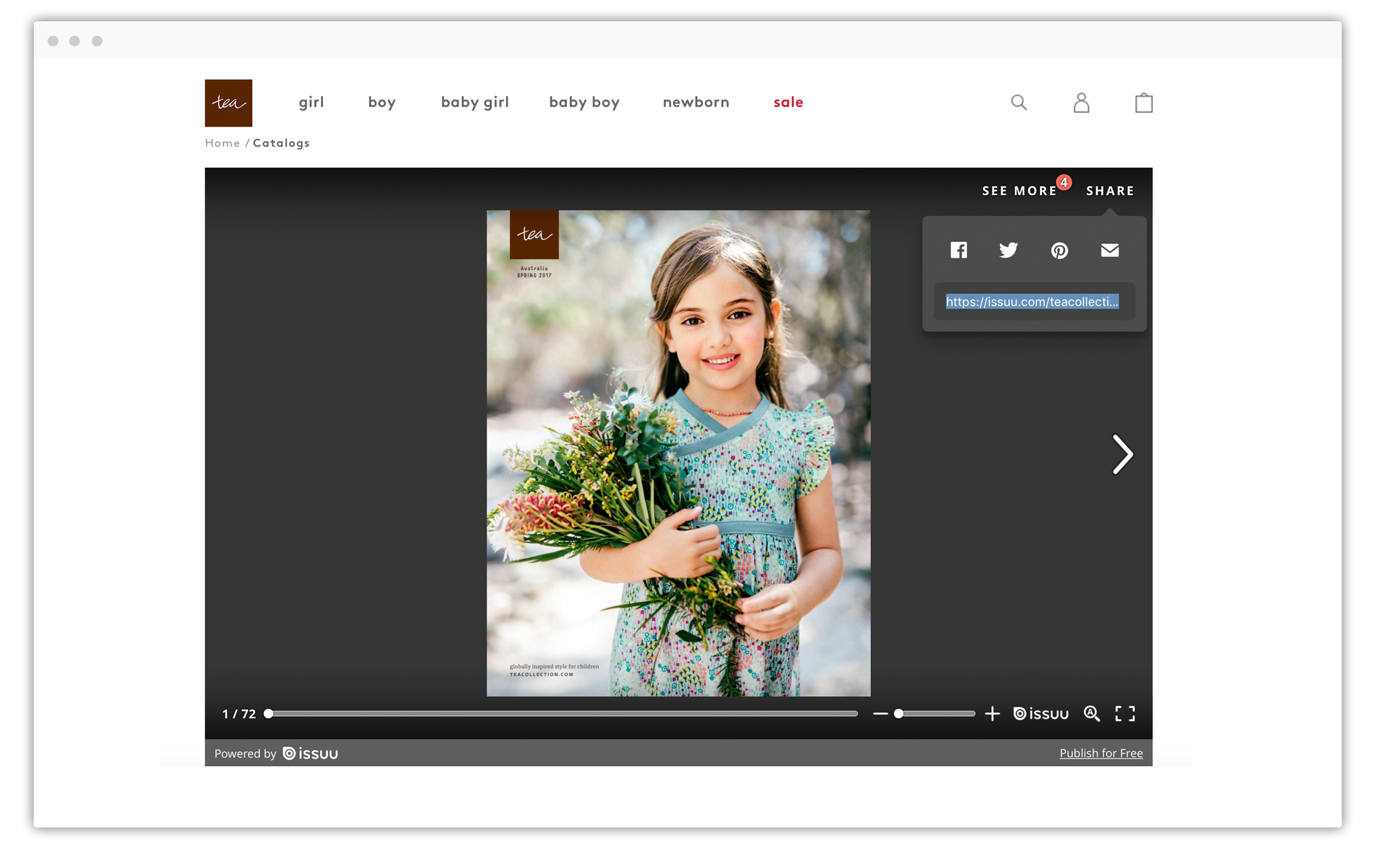Screen dimensions: 1374x868
Task: Click the Issuu logo in the viewer toolbar
Action: pyautogui.click(x=1040, y=713)
